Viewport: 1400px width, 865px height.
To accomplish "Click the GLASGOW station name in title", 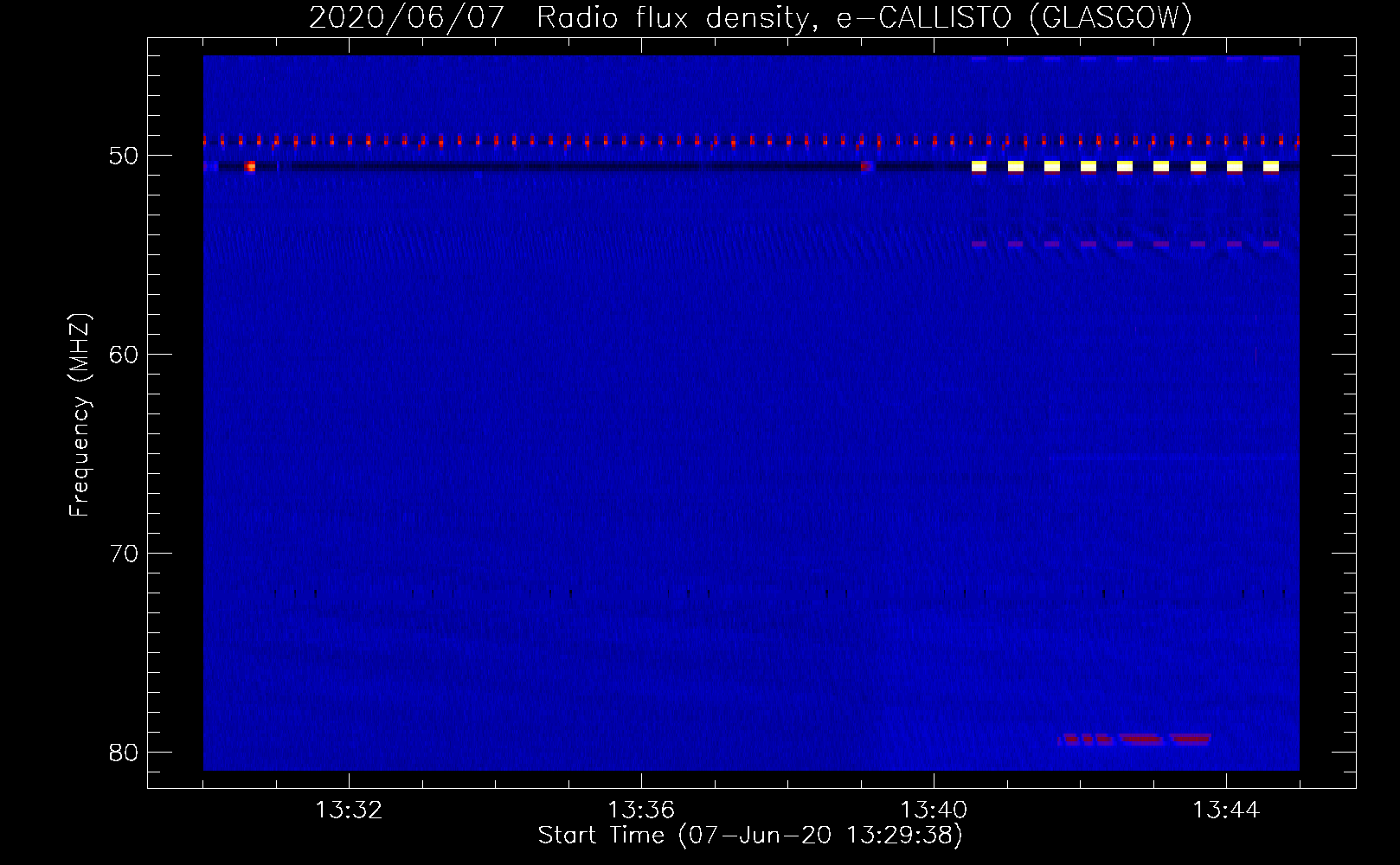I will point(1110,17).
